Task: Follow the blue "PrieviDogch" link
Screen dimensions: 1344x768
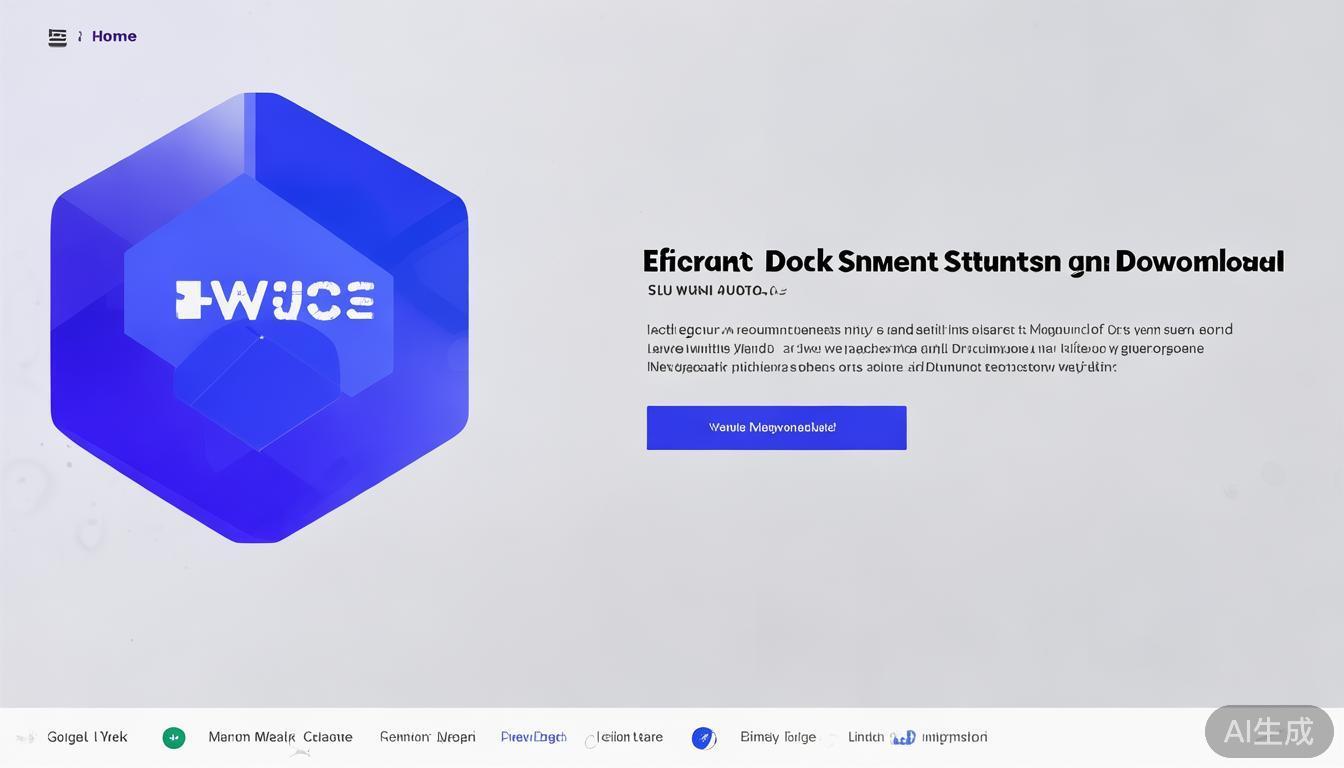Action: [533, 737]
